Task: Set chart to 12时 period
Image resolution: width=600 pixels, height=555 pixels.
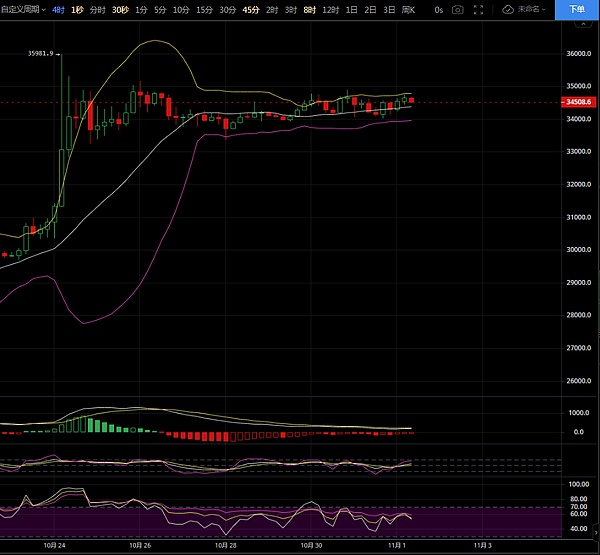Action: pos(330,9)
